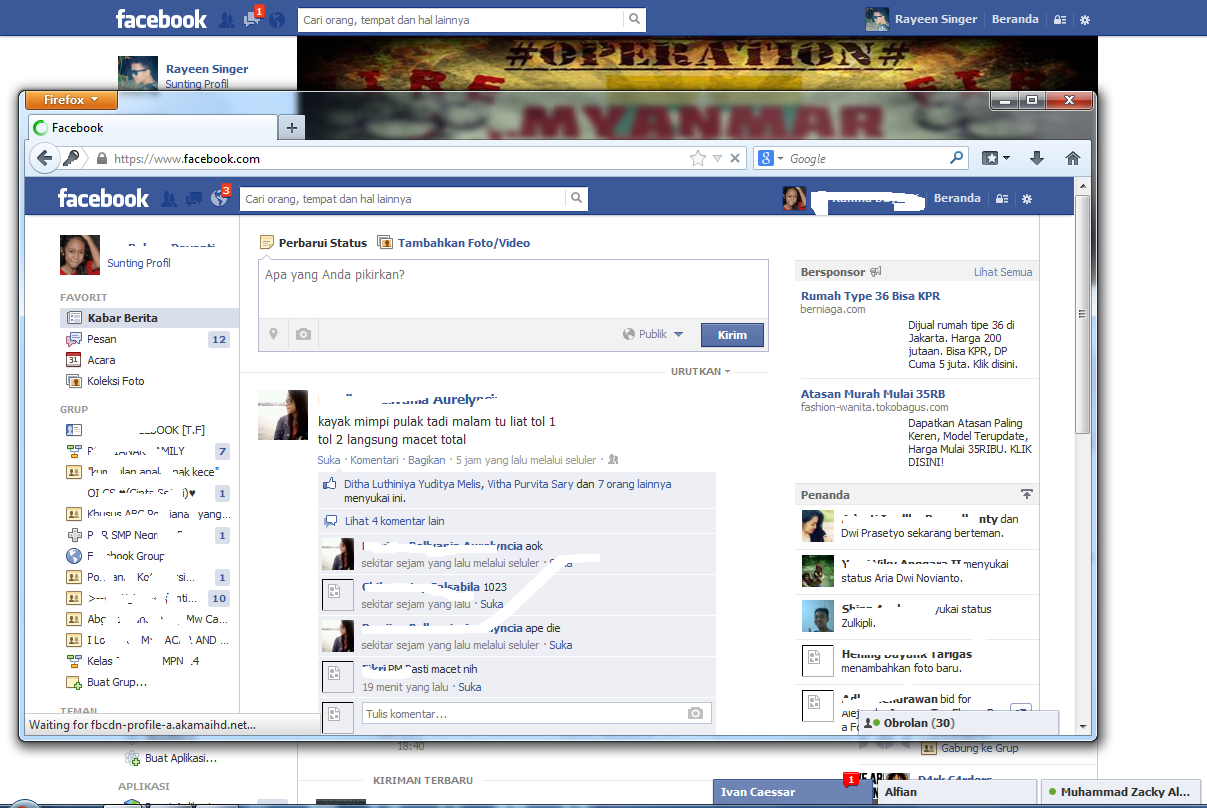
Task: Open messages icon in Firefox Facebook header
Action: (194, 199)
